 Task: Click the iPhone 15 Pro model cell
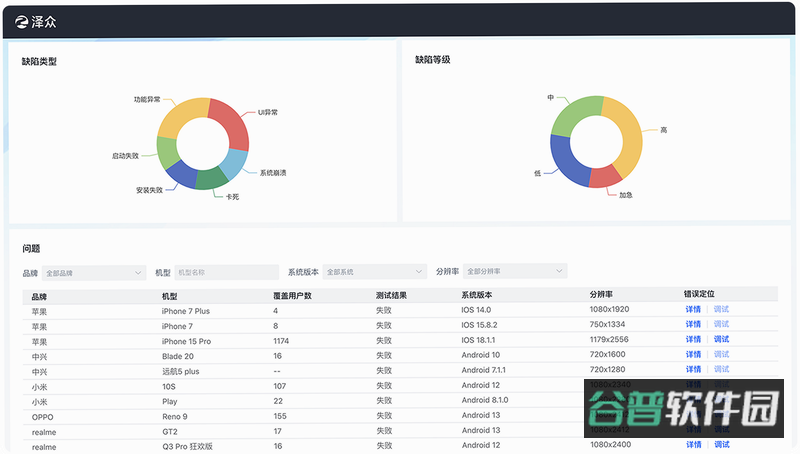coord(186,341)
